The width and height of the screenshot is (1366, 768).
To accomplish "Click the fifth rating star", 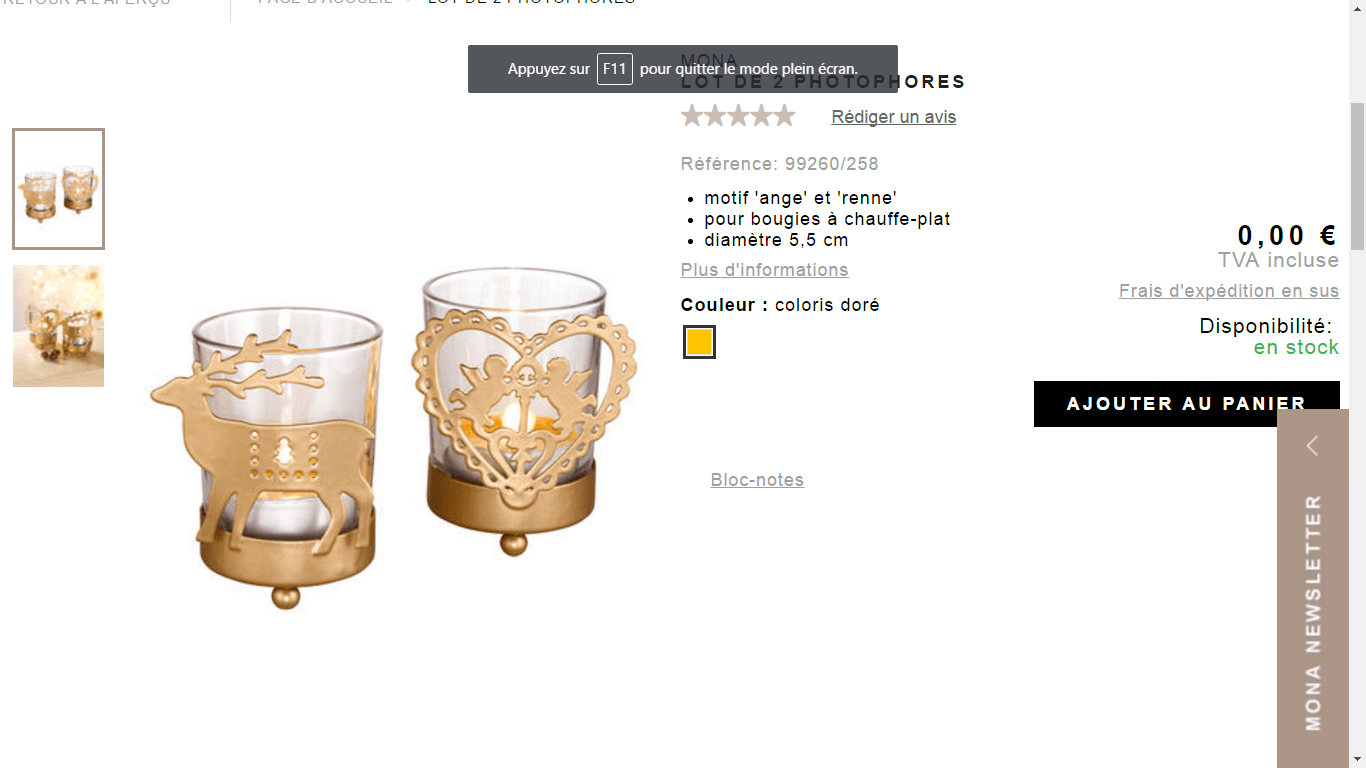I will pyautogui.click(x=784, y=116).
